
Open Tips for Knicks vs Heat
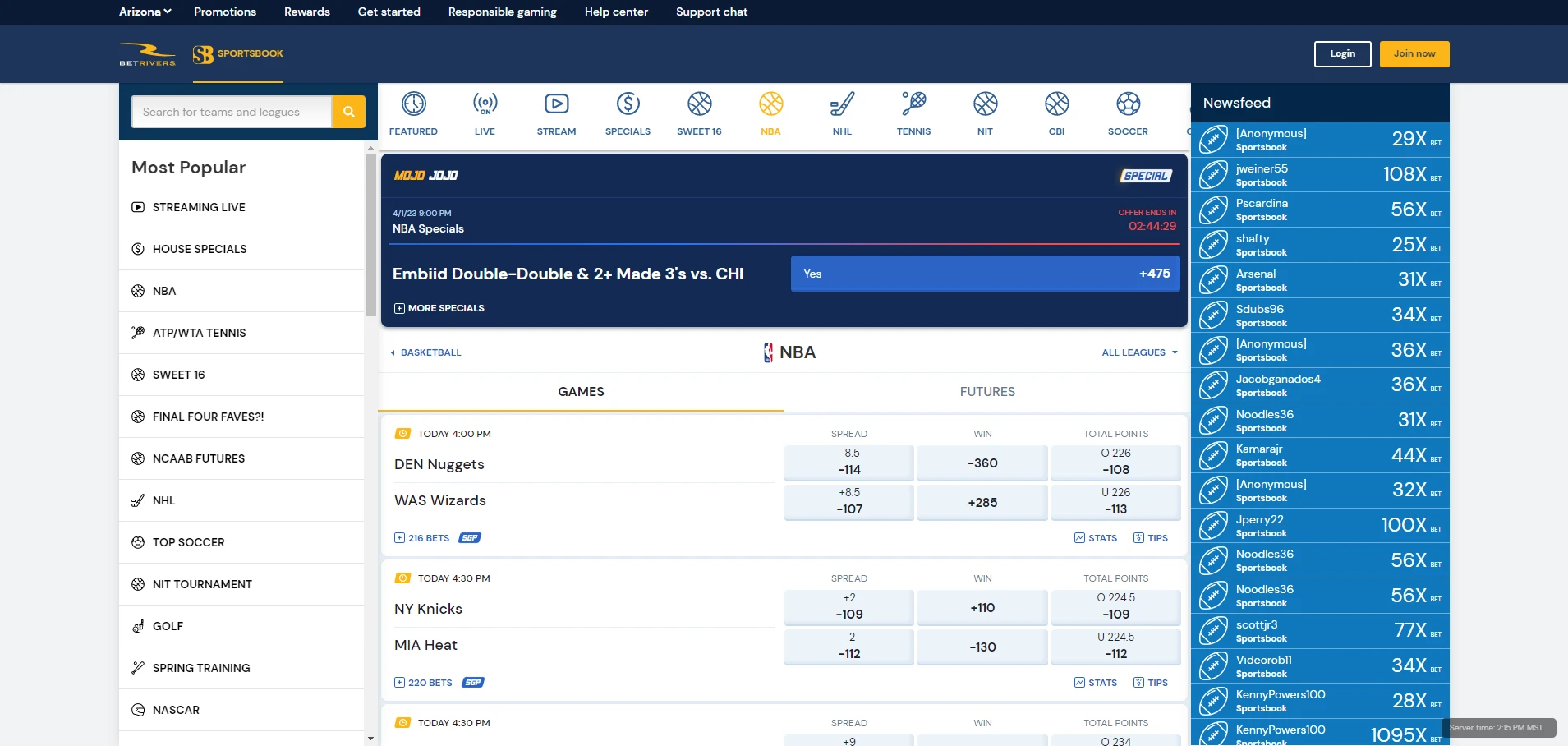click(1151, 683)
